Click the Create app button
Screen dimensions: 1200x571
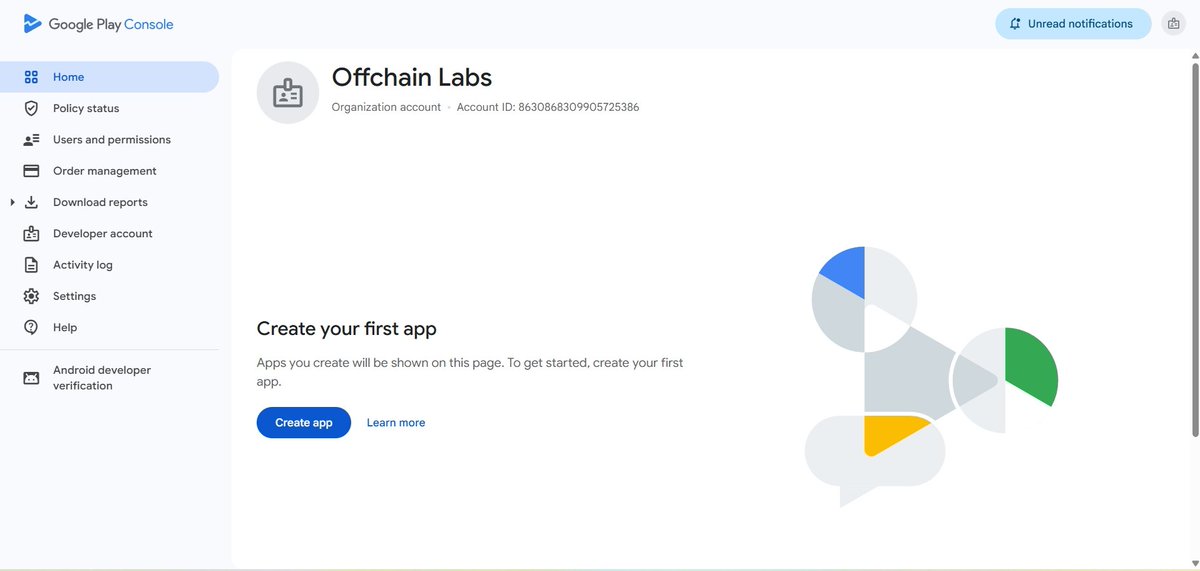(x=304, y=423)
